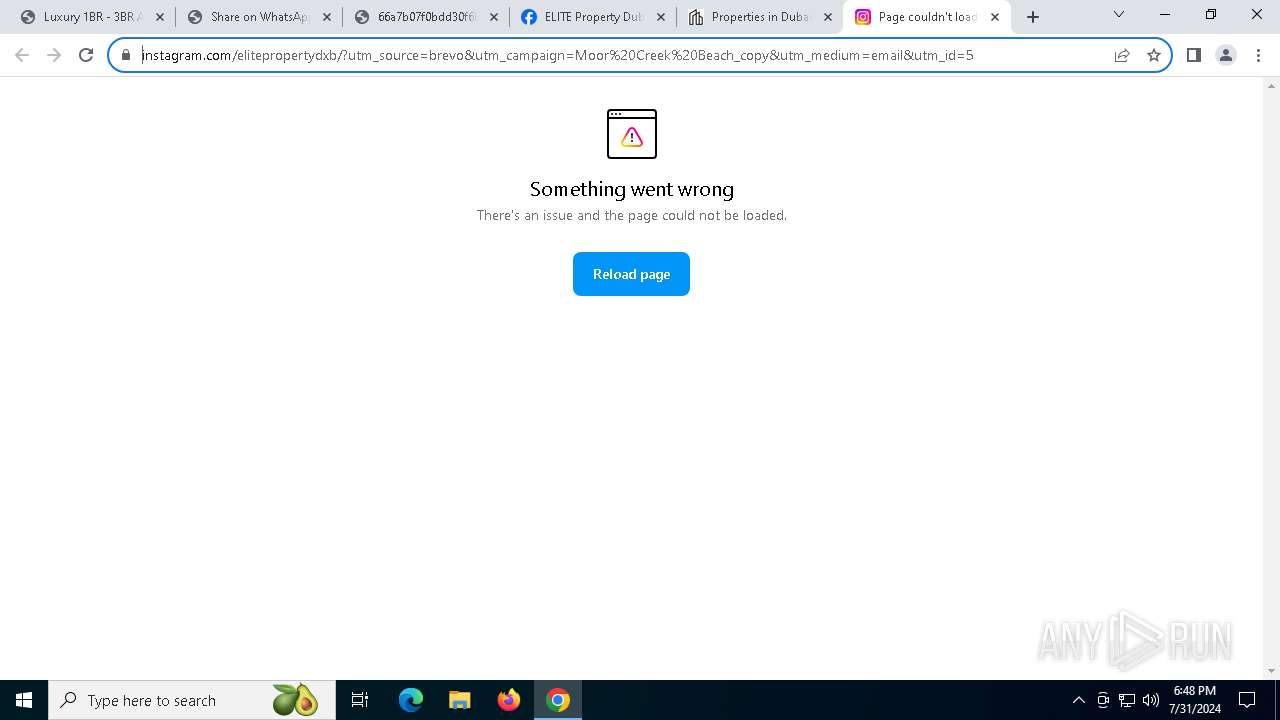The width and height of the screenshot is (1280, 720).
Task: Open the Chrome three-dot menu
Action: point(1257,55)
